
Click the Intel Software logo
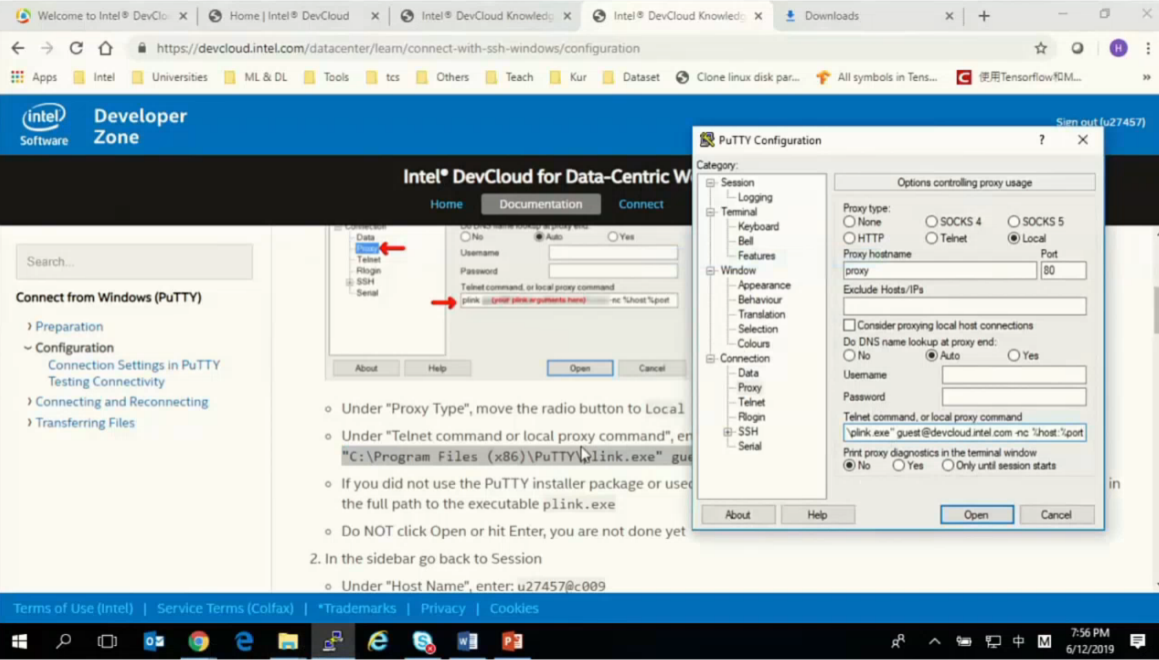click(44, 124)
